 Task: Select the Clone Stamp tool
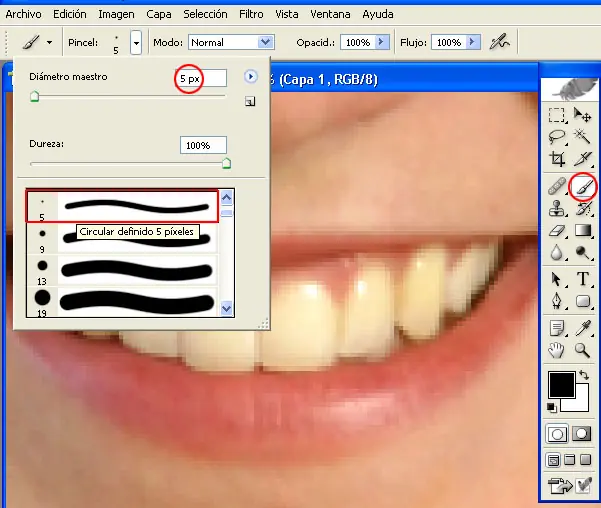pos(557,209)
